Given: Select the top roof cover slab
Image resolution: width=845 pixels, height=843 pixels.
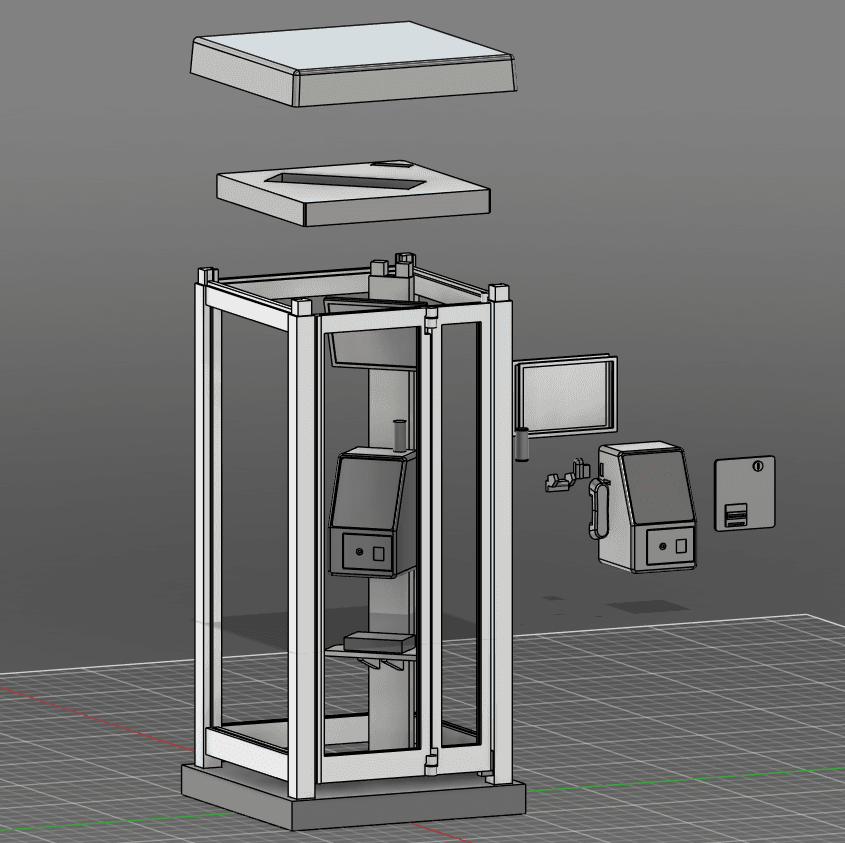Looking at the screenshot, I should pyautogui.click(x=353, y=64).
